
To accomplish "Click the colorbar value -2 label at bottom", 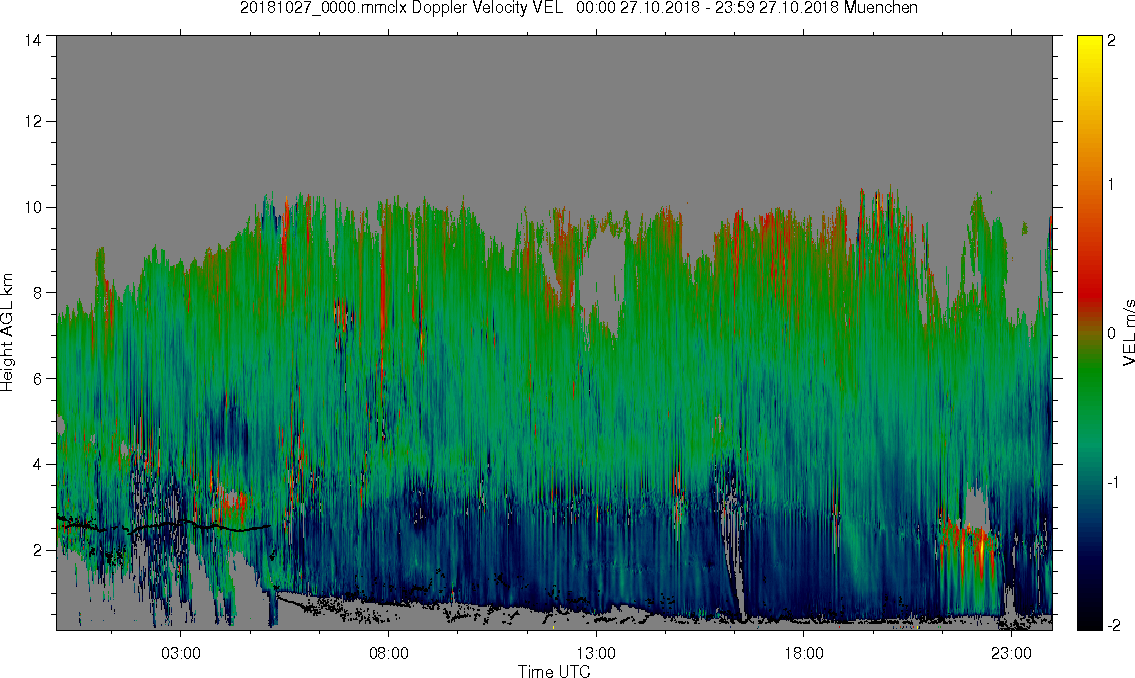I will (x=1113, y=625).
